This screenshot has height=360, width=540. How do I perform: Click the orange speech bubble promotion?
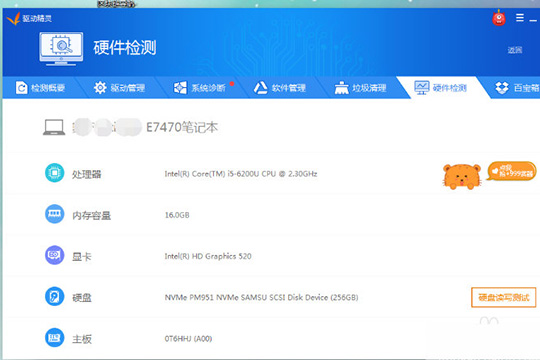(512, 171)
